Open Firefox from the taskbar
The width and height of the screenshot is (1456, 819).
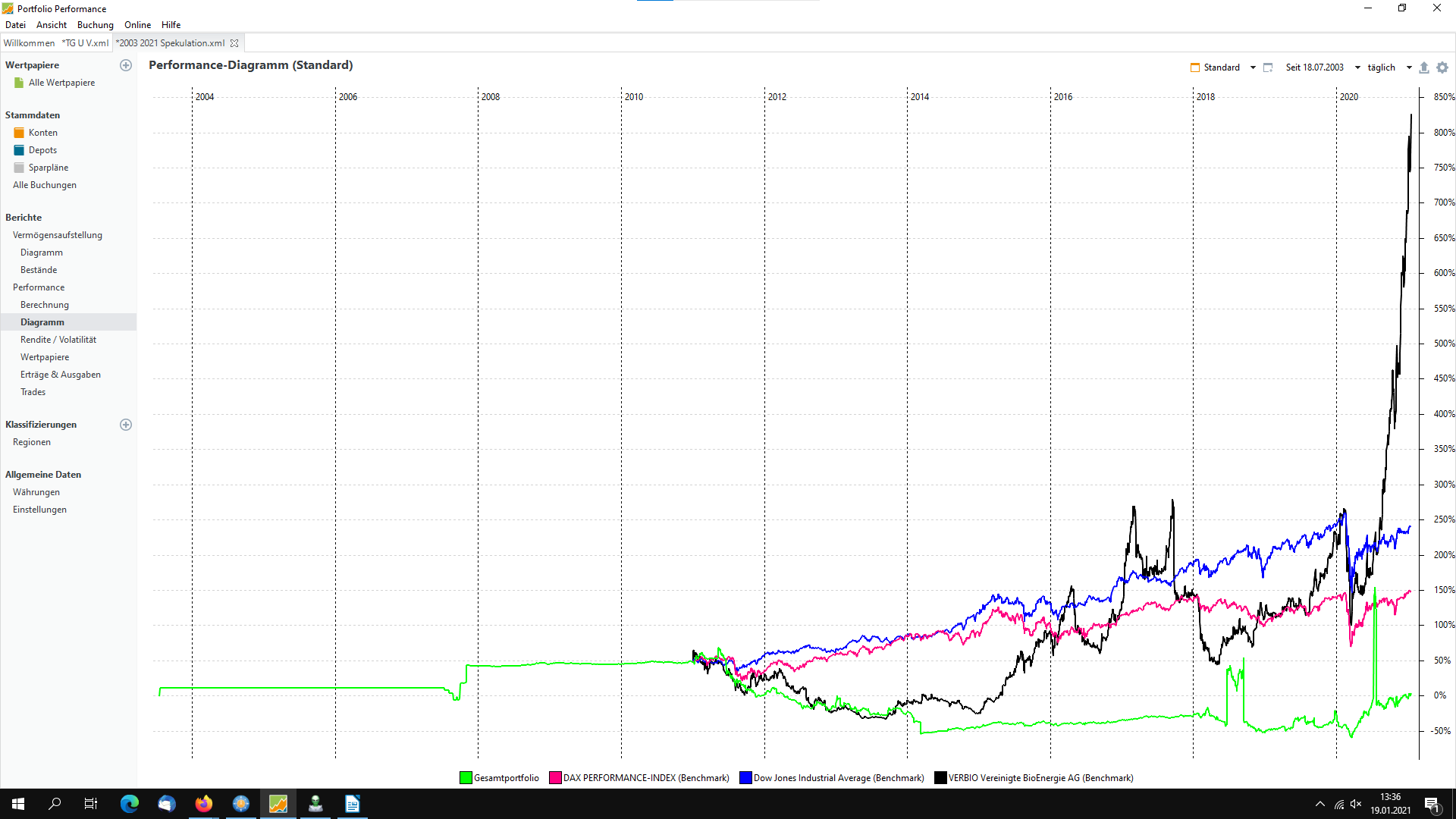[x=204, y=804]
